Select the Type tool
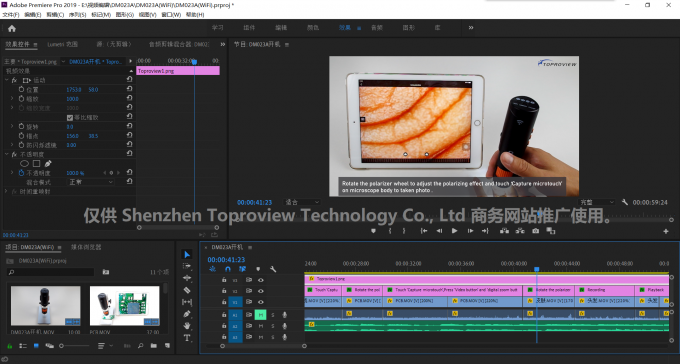The image size is (680, 364). click(187, 338)
